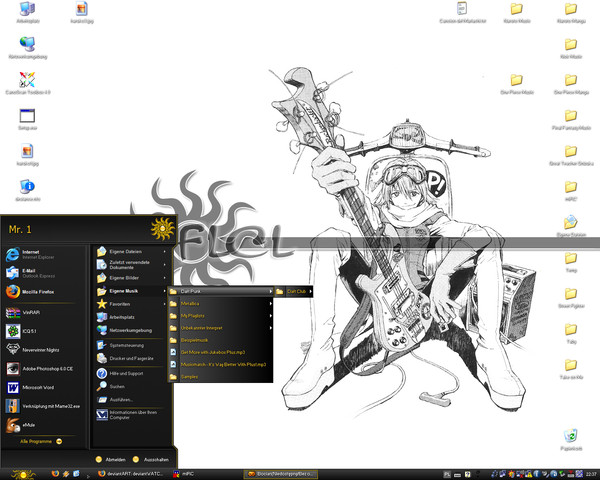The image size is (600, 480).
Task: Expand the My Playlists folder submenu
Action: [x=271, y=316]
